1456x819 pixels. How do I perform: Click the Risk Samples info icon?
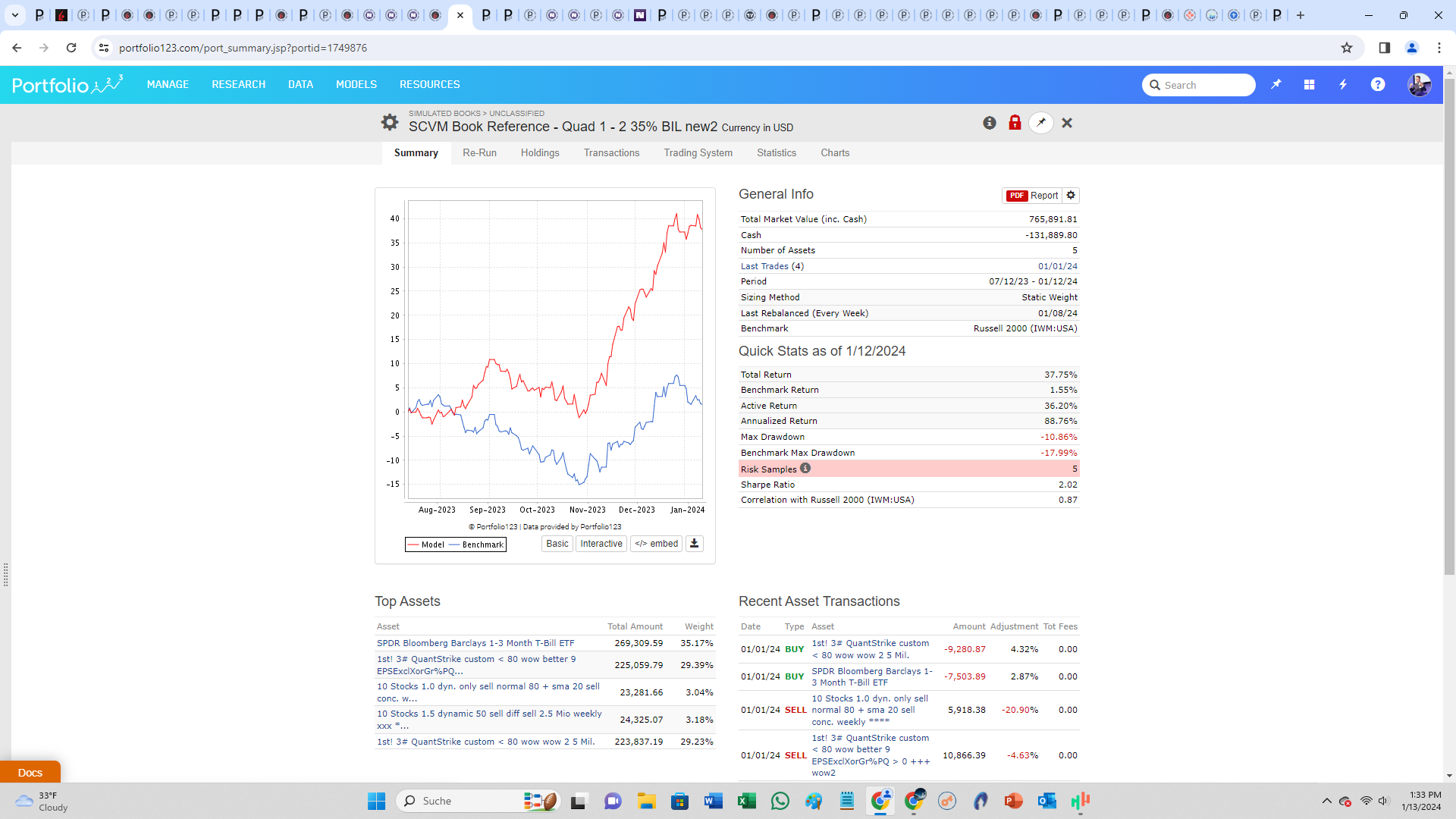click(805, 469)
